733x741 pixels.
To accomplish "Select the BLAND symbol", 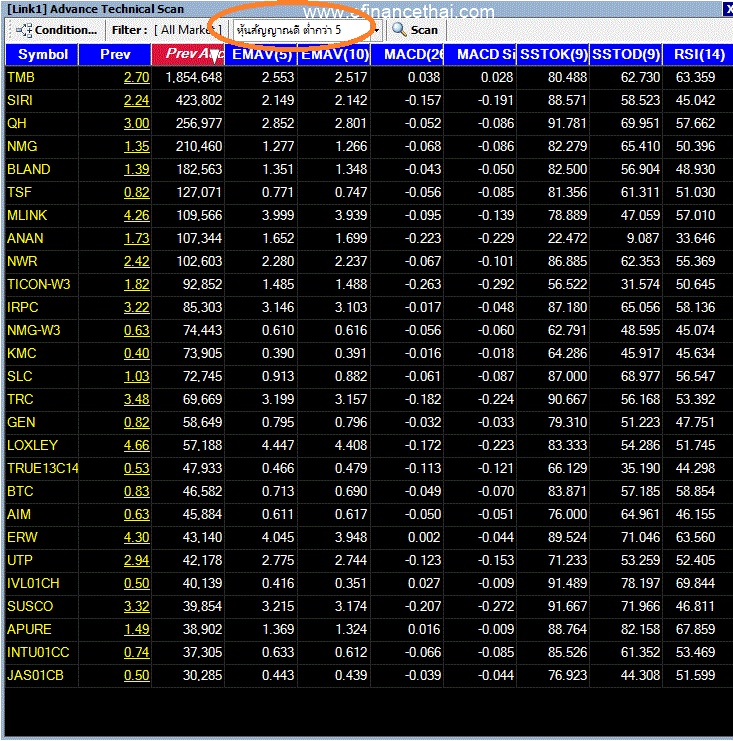I will (29, 169).
